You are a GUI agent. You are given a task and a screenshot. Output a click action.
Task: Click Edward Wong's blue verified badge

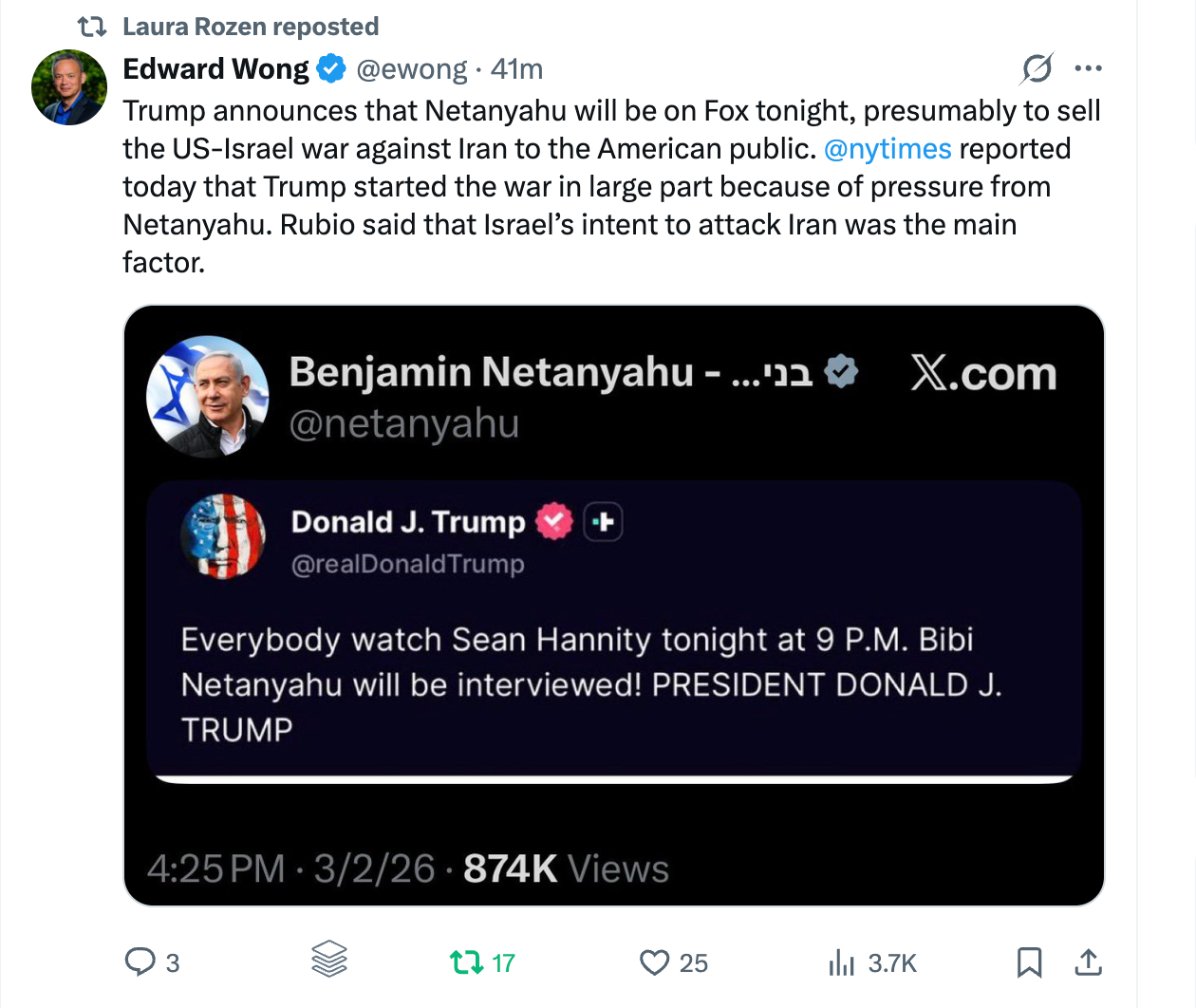click(331, 68)
